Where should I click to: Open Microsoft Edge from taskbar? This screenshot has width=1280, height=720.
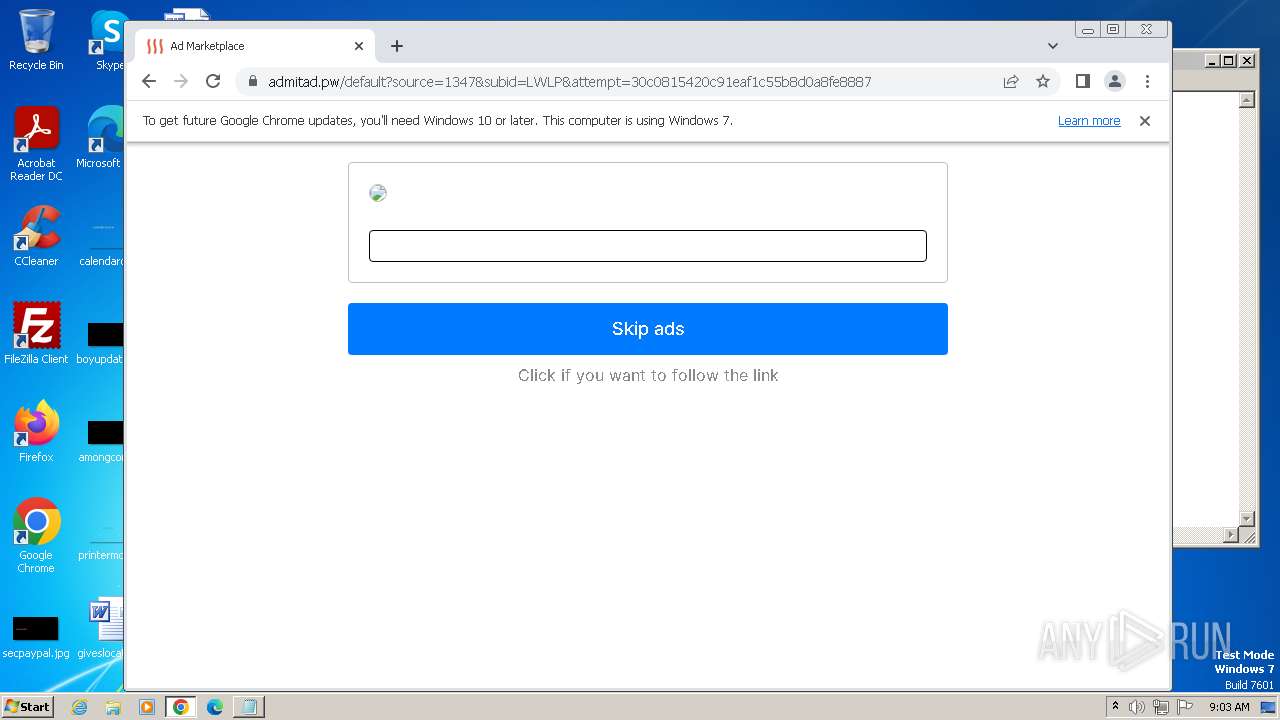pyautogui.click(x=215, y=707)
